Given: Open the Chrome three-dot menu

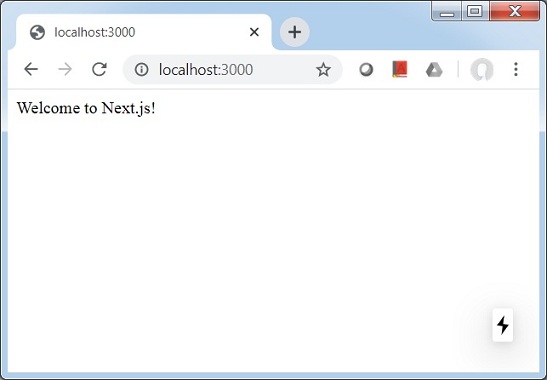Looking at the screenshot, I should pyautogui.click(x=516, y=69).
